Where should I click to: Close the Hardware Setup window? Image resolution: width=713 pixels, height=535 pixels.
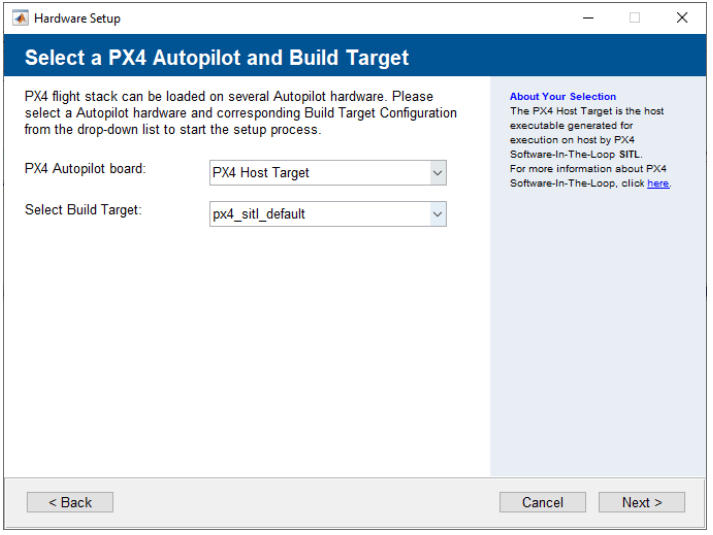pyautogui.click(x=682, y=18)
